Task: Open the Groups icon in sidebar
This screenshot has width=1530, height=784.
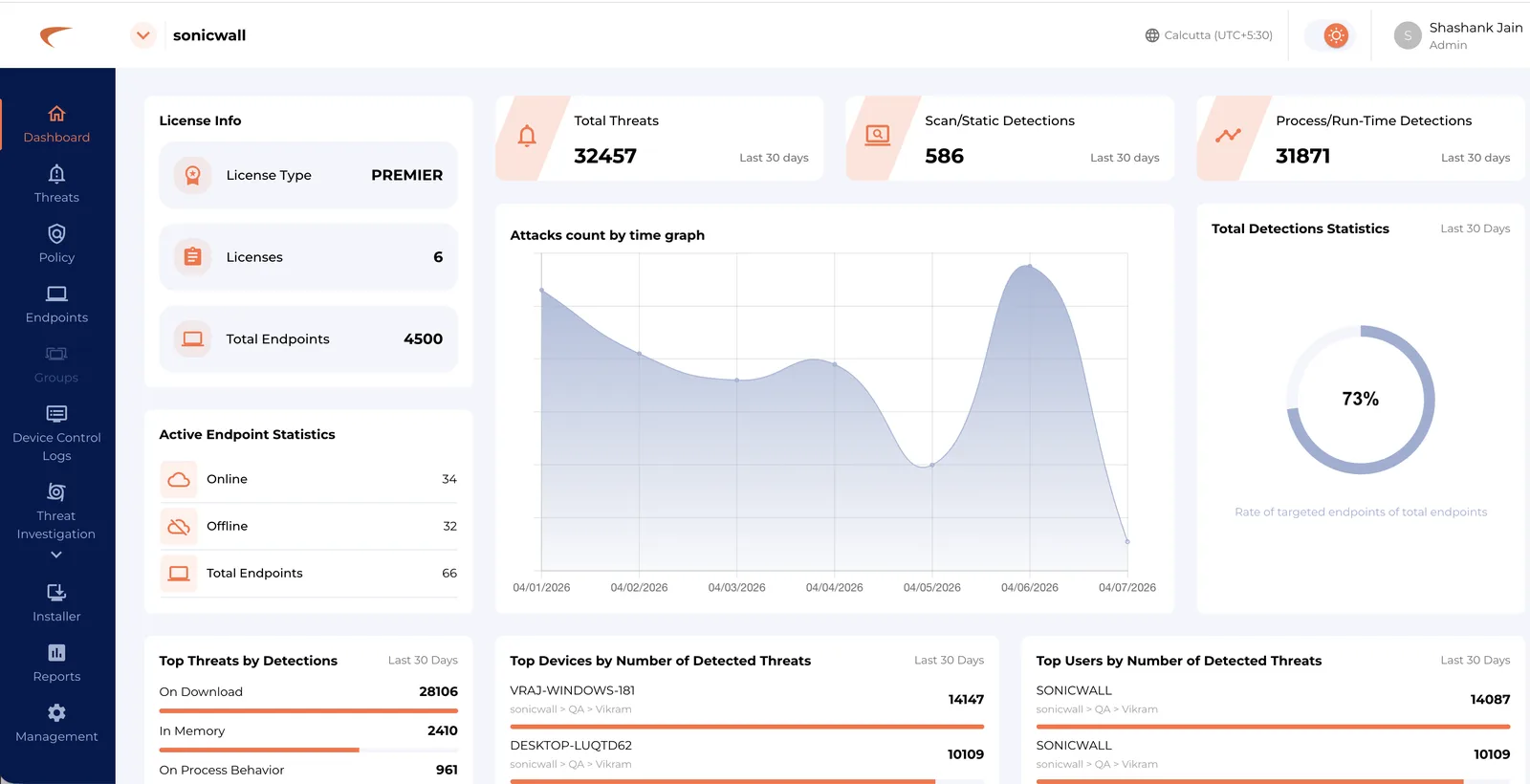Action: tap(56, 355)
